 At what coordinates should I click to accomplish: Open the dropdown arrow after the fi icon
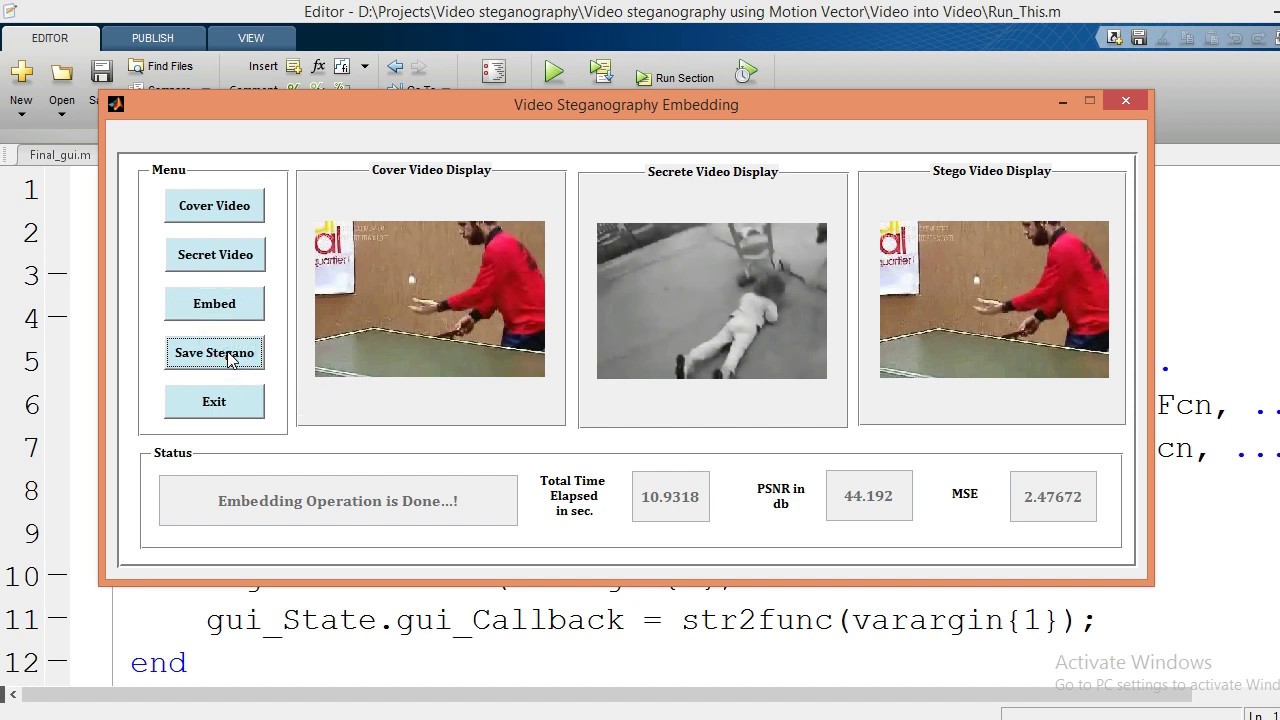click(x=364, y=66)
